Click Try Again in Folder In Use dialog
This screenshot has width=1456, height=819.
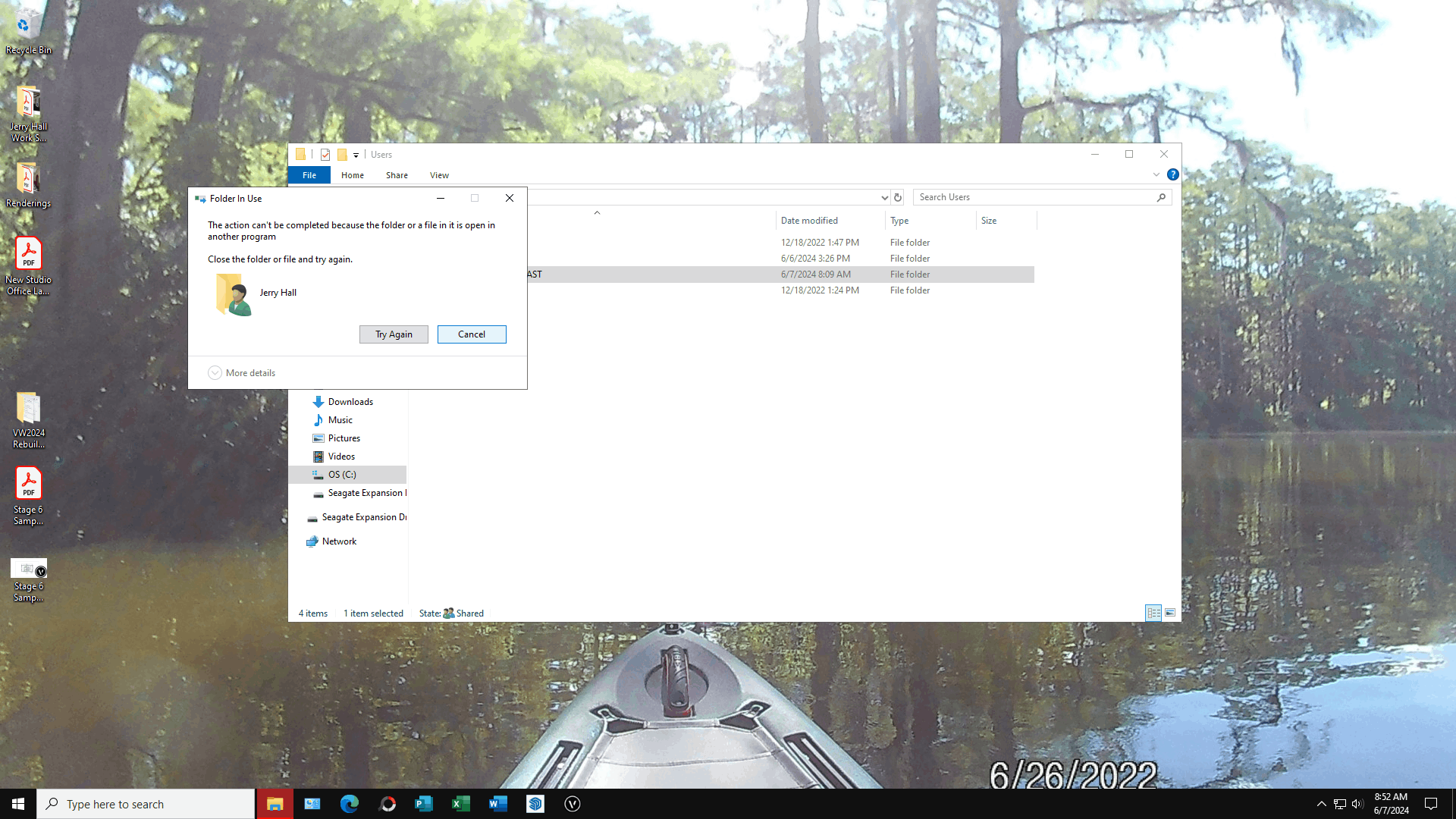click(x=394, y=334)
